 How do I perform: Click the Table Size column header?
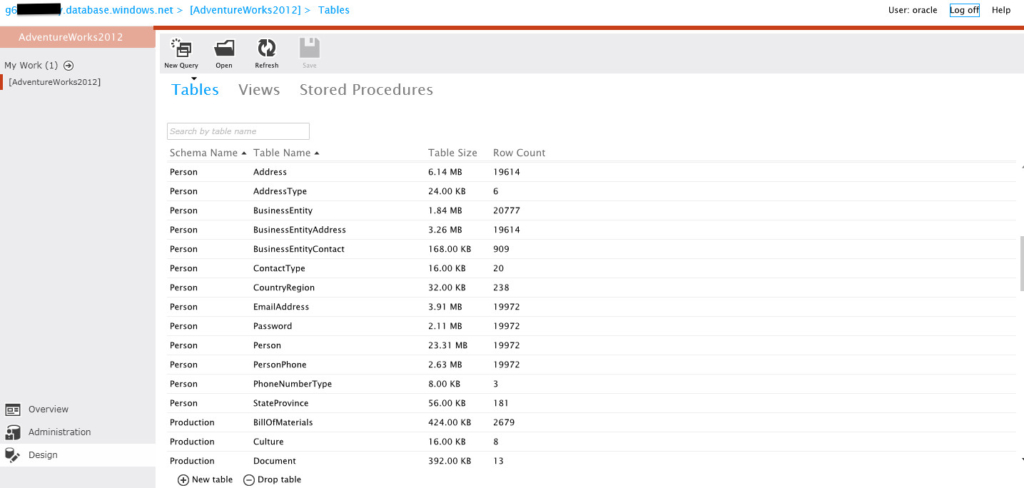coord(453,153)
